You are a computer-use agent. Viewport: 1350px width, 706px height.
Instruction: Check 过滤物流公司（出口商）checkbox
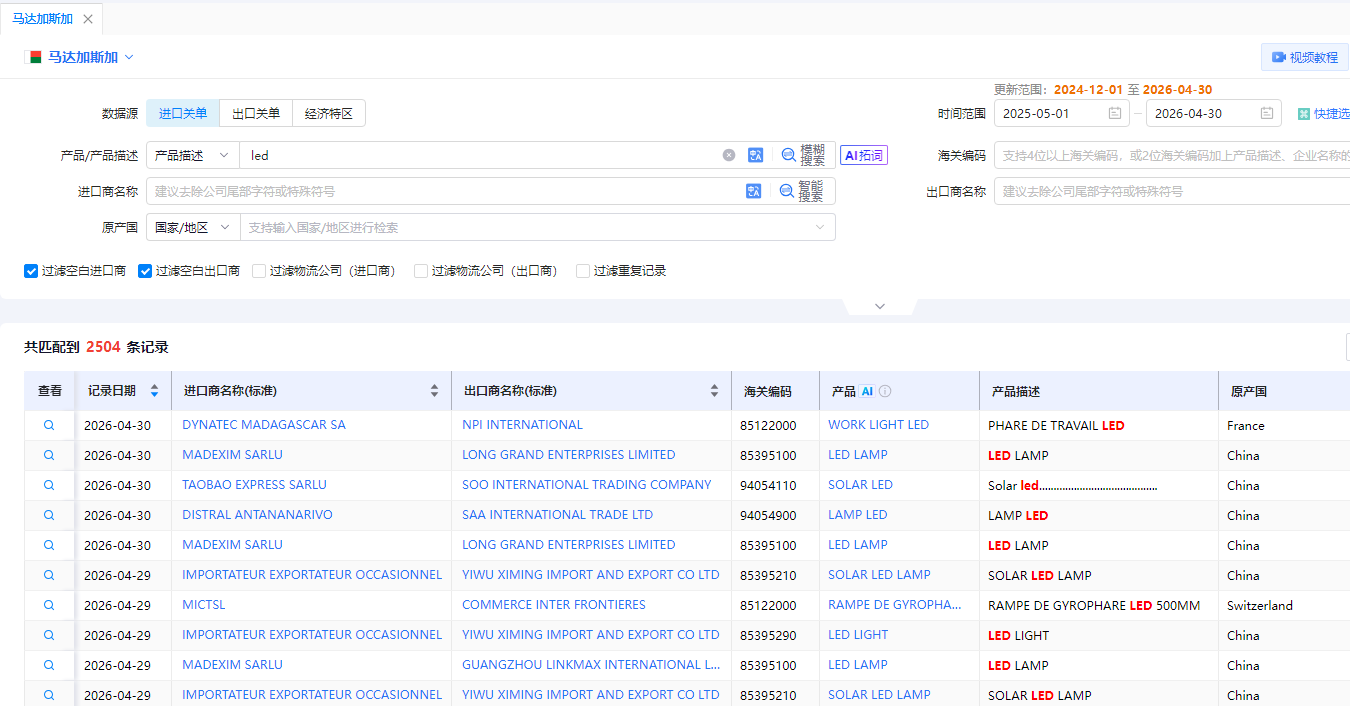421,270
